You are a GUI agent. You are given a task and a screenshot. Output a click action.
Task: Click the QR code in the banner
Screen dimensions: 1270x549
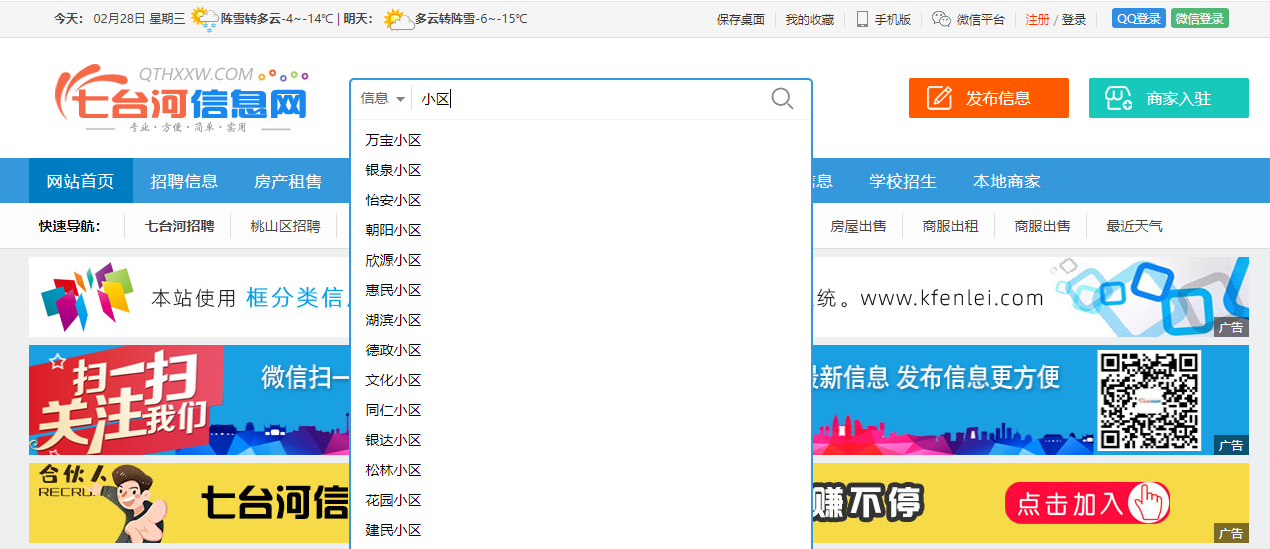pos(1148,400)
